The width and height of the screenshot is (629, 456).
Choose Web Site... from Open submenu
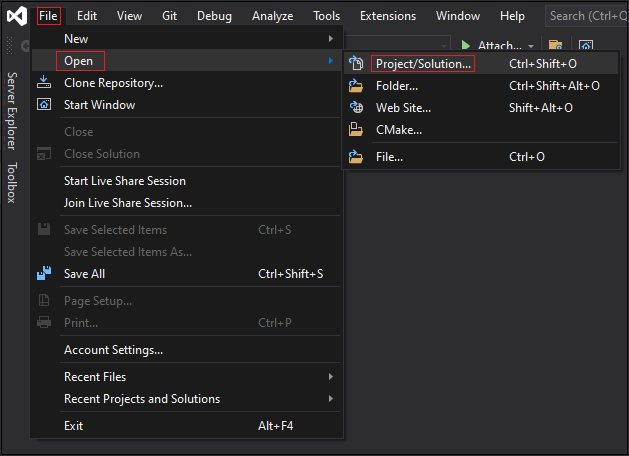481,107
